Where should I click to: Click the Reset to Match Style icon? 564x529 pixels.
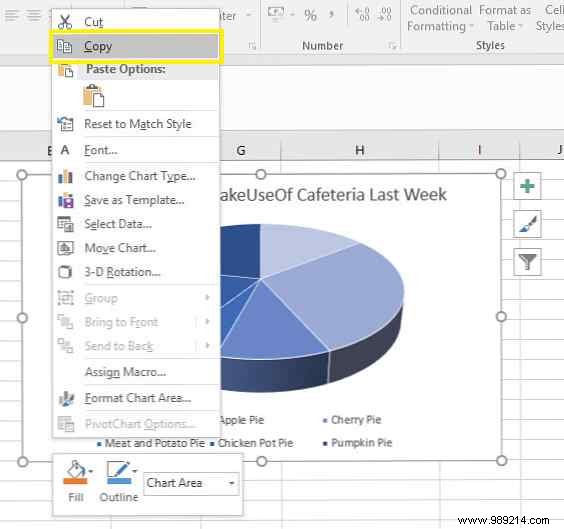click(x=65, y=124)
